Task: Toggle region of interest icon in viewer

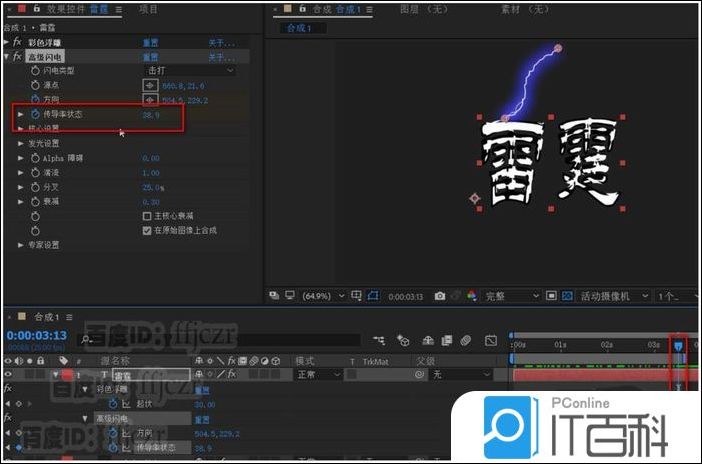Action: point(551,296)
